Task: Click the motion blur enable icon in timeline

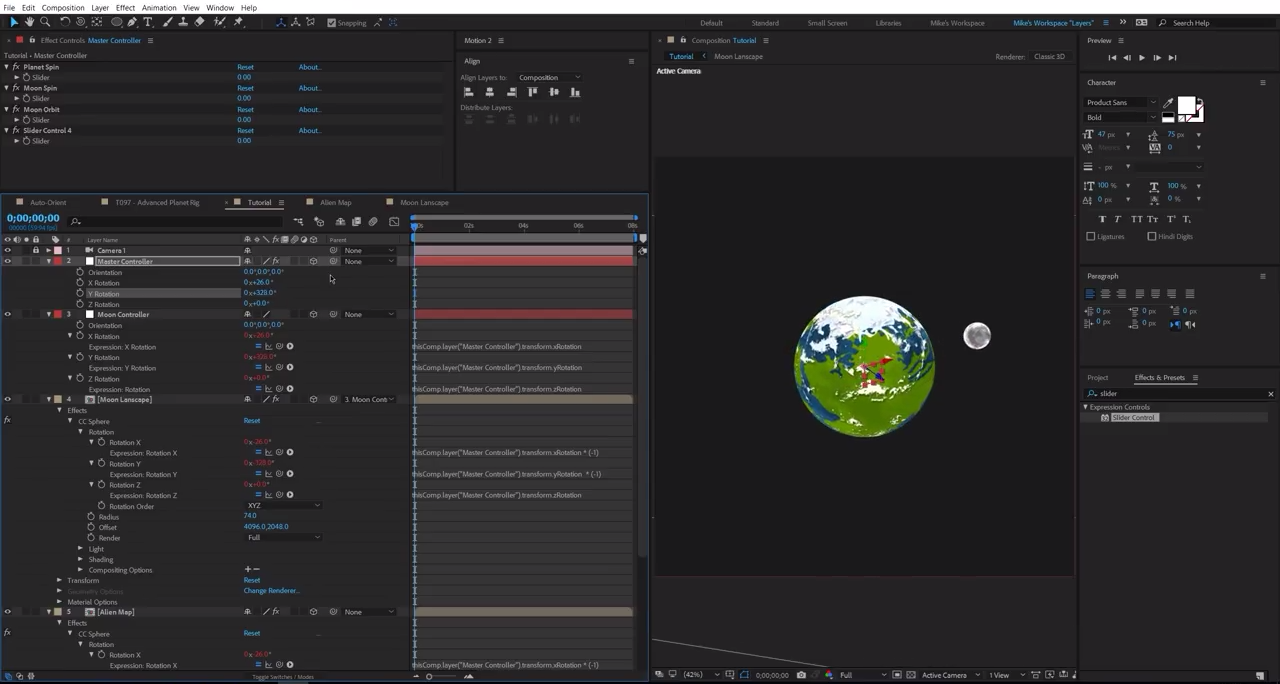Action: pos(373,222)
